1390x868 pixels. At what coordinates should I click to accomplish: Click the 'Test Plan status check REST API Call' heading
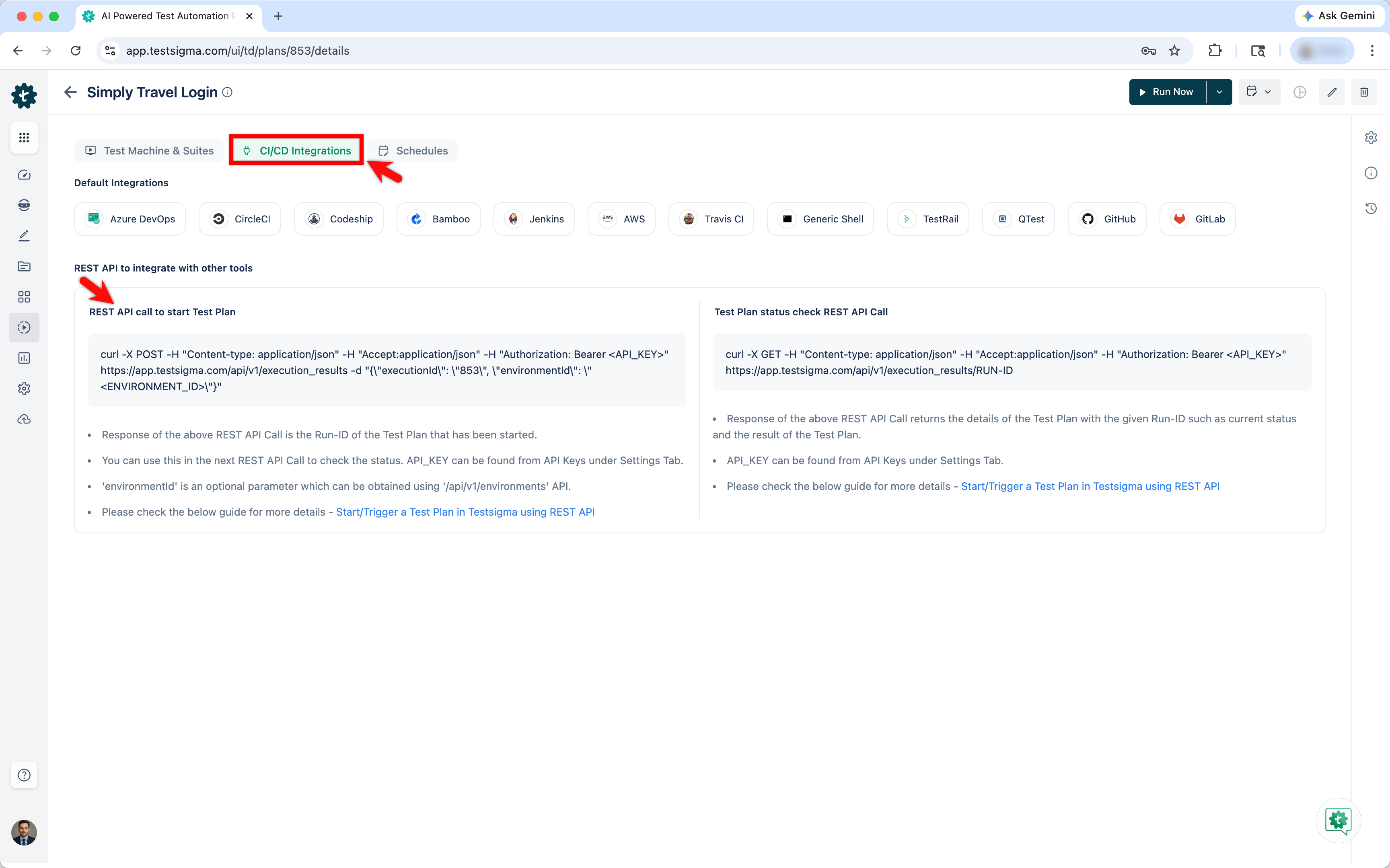coord(801,312)
